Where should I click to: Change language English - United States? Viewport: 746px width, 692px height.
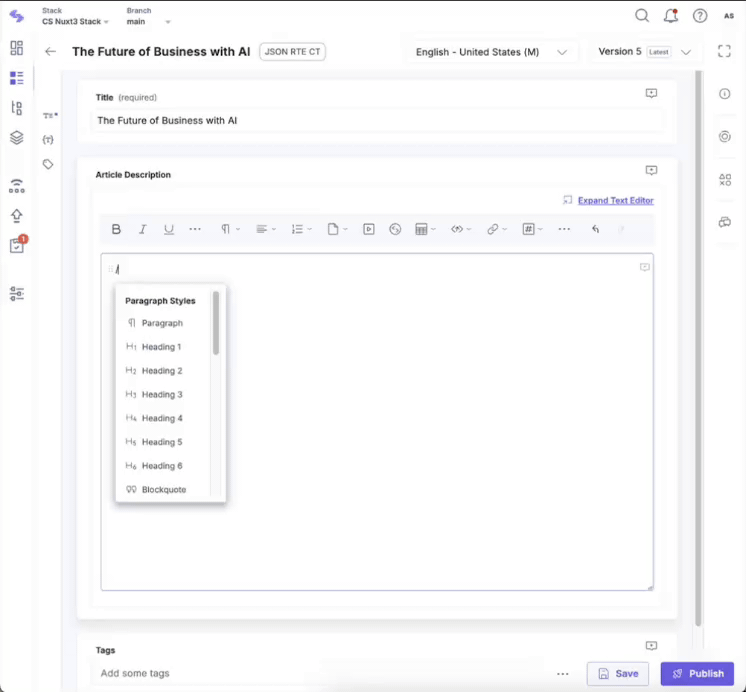[x=491, y=52]
